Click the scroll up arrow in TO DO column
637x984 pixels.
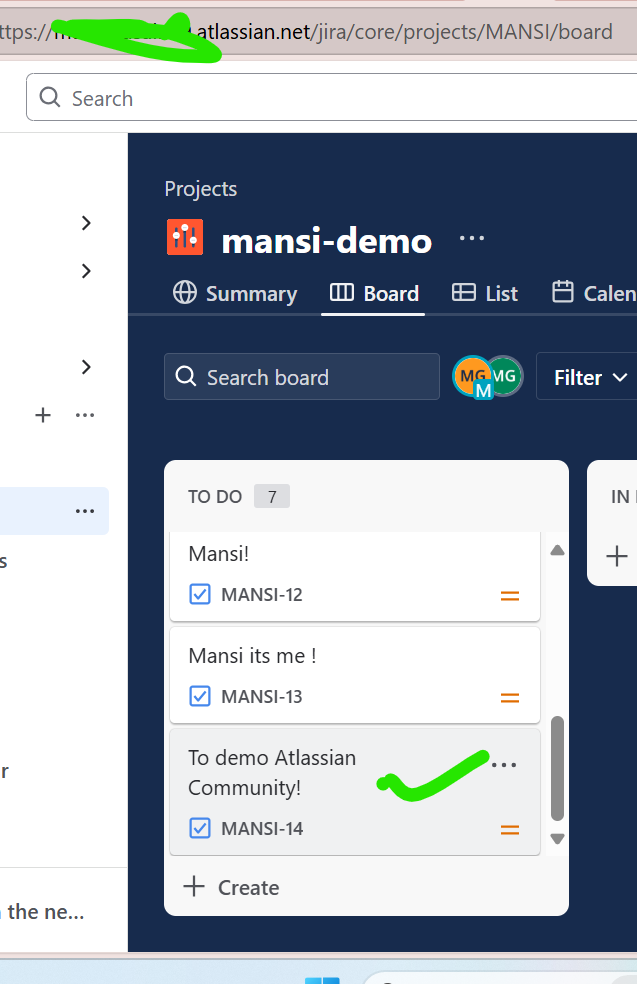[557, 551]
